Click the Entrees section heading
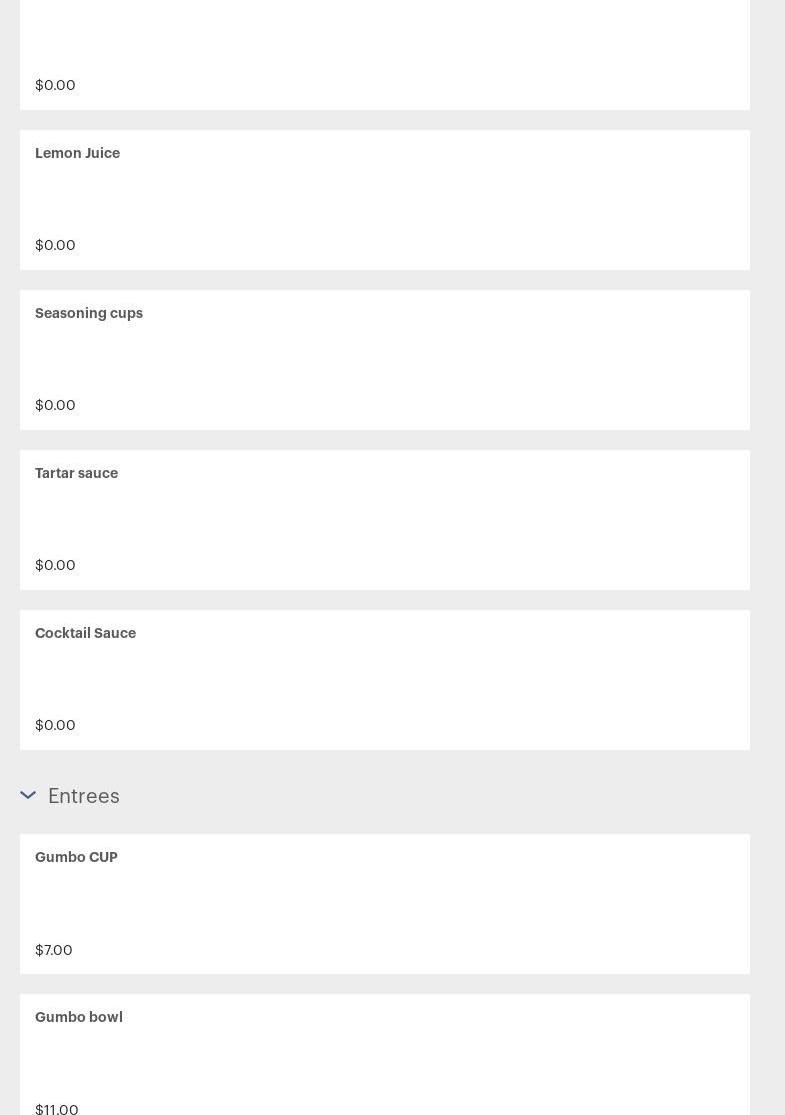785x1115 pixels. (84, 796)
